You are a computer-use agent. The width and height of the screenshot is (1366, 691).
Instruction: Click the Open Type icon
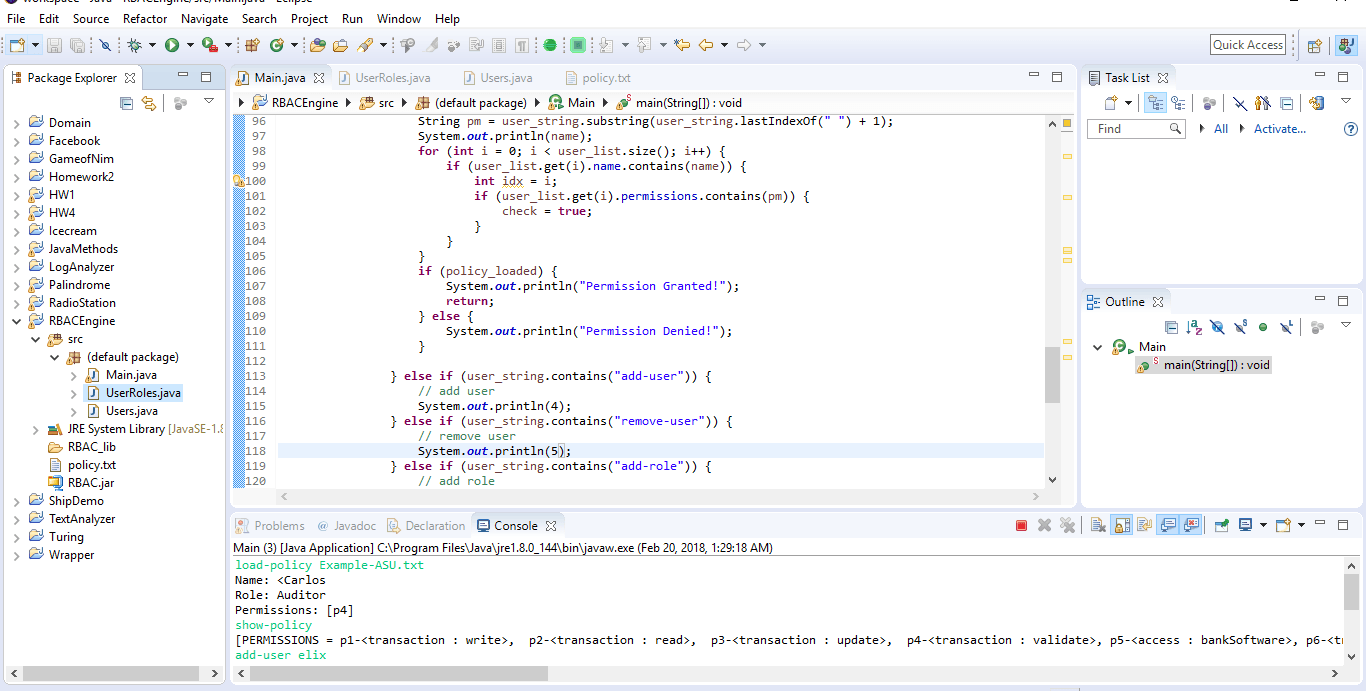coord(317,45)
